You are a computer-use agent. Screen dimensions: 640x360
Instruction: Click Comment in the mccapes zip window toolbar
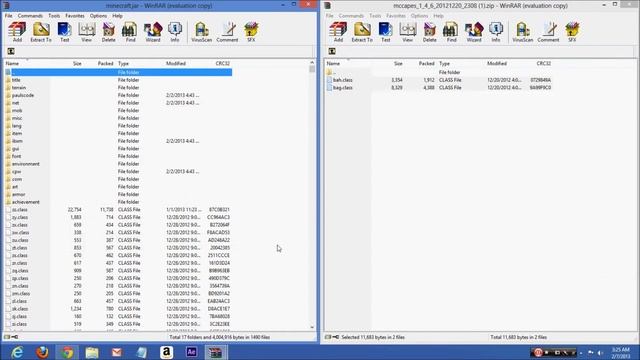(549, 32)
